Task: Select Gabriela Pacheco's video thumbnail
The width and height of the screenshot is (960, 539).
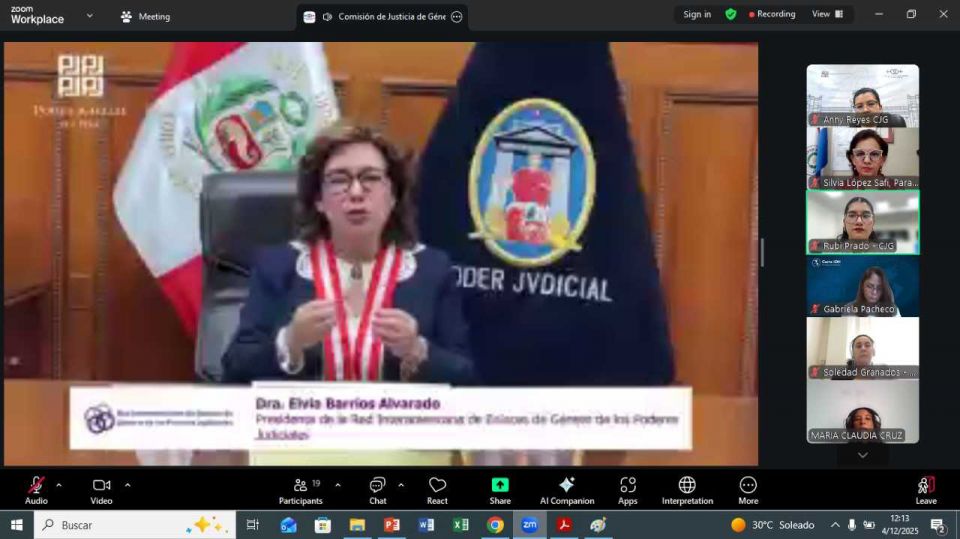Action: coord(862,286)
